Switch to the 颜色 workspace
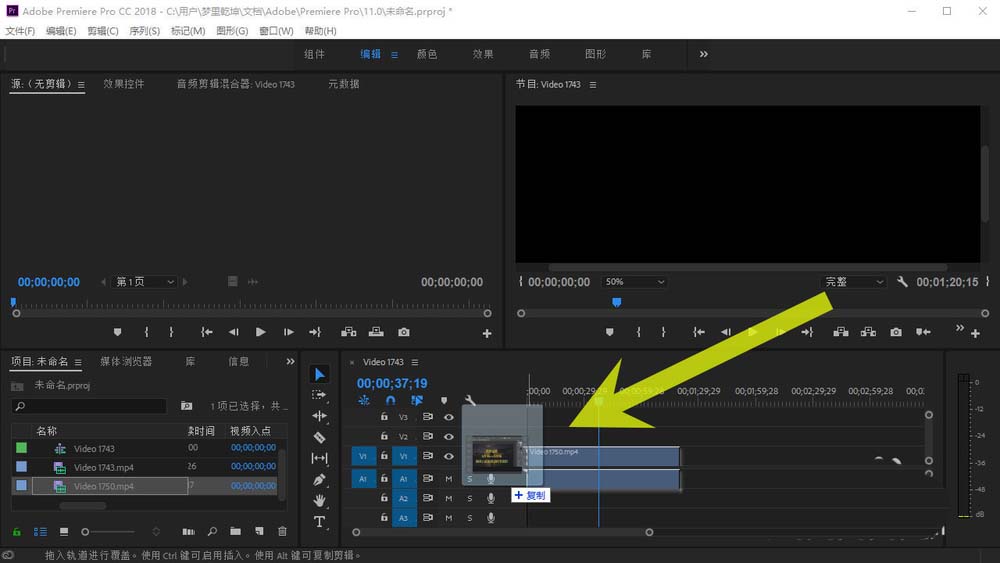Image resolution: width=1000 pixels, height=563 pixels. (x=427, y=54)
